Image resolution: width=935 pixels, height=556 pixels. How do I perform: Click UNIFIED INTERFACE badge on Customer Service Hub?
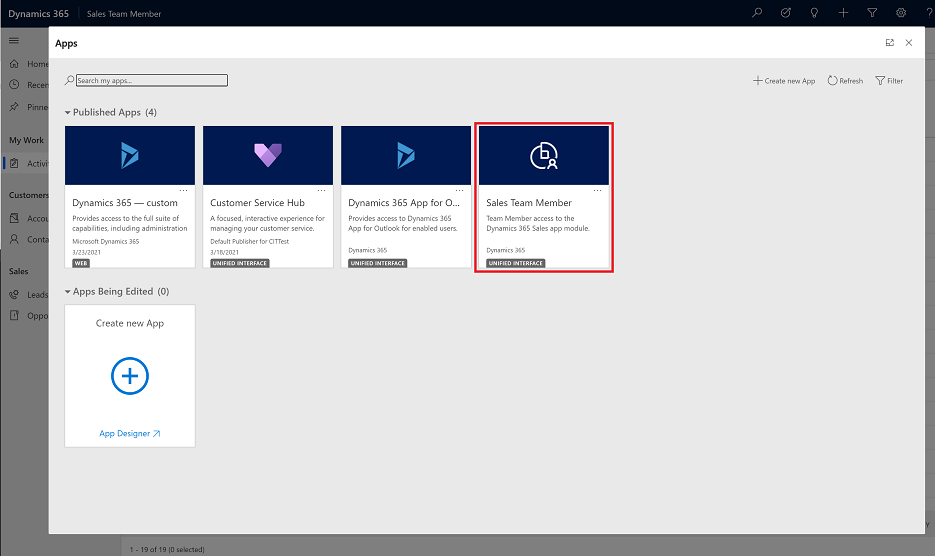click(240, 263)
